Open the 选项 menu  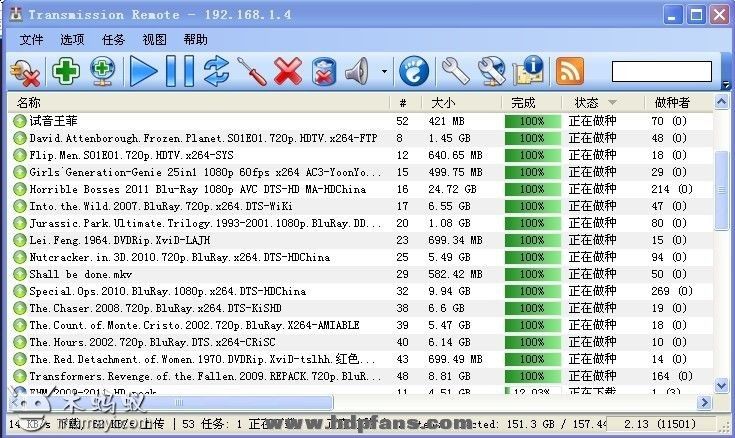click(x=72, y=40)
